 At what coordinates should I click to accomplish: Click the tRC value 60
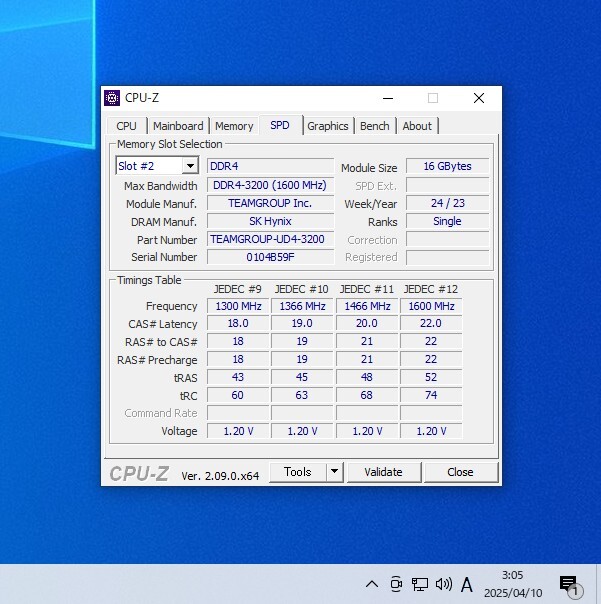tap(238, 395)
